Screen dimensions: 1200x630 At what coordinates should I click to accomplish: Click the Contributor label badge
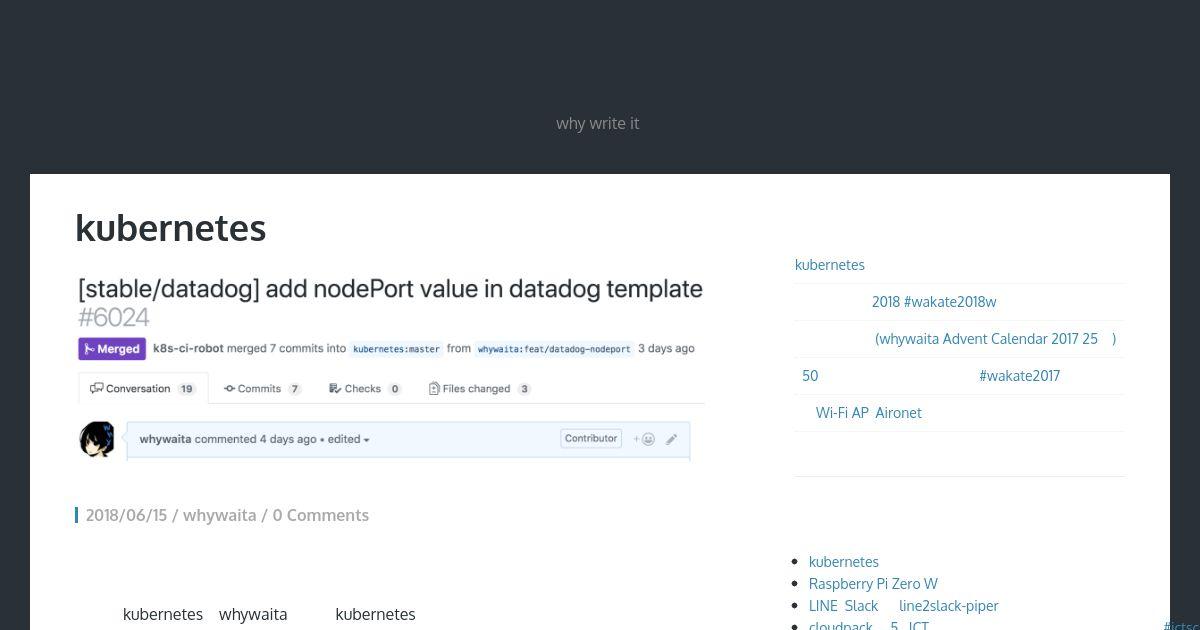click(x=591, y=438)
